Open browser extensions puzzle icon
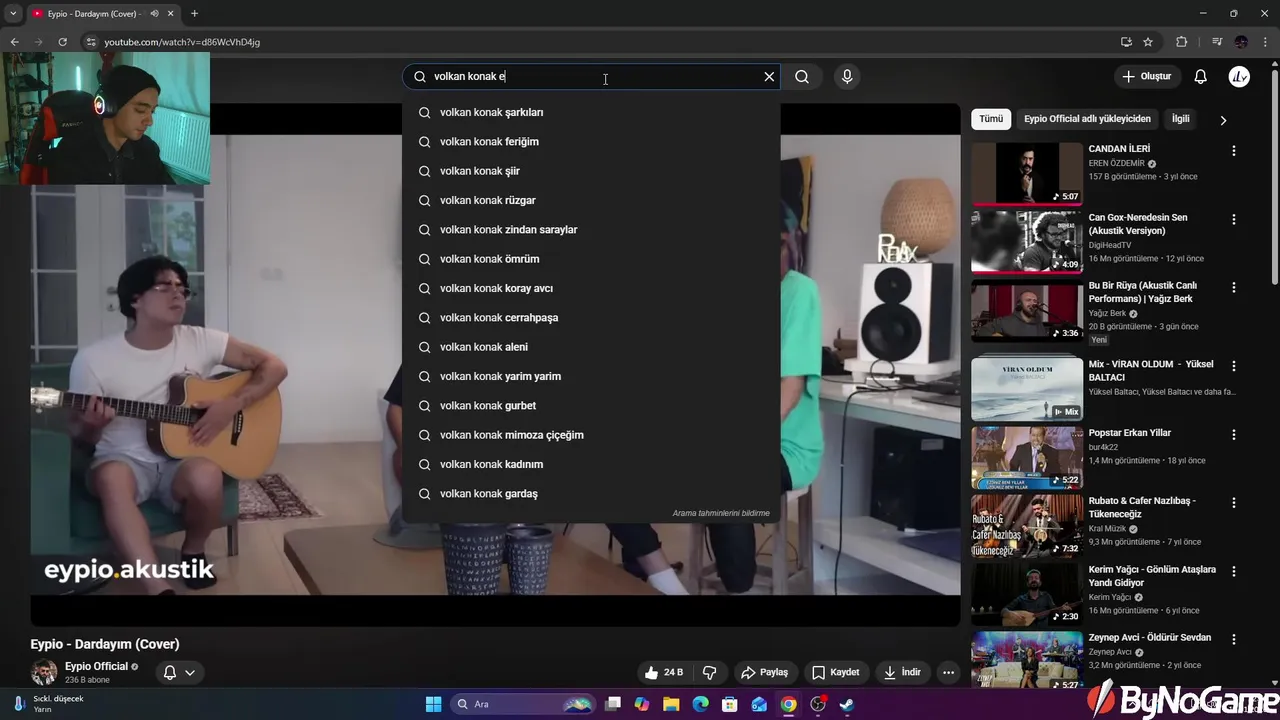The height and width of the screenshot is (720, 1280). pyautogui.click(x=1181, y=42)
